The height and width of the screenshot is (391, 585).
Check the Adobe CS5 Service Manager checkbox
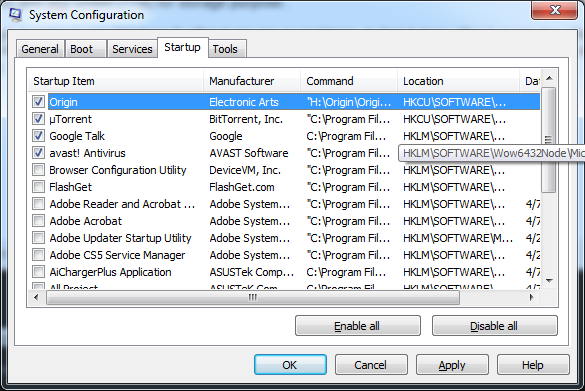[38, 255]
